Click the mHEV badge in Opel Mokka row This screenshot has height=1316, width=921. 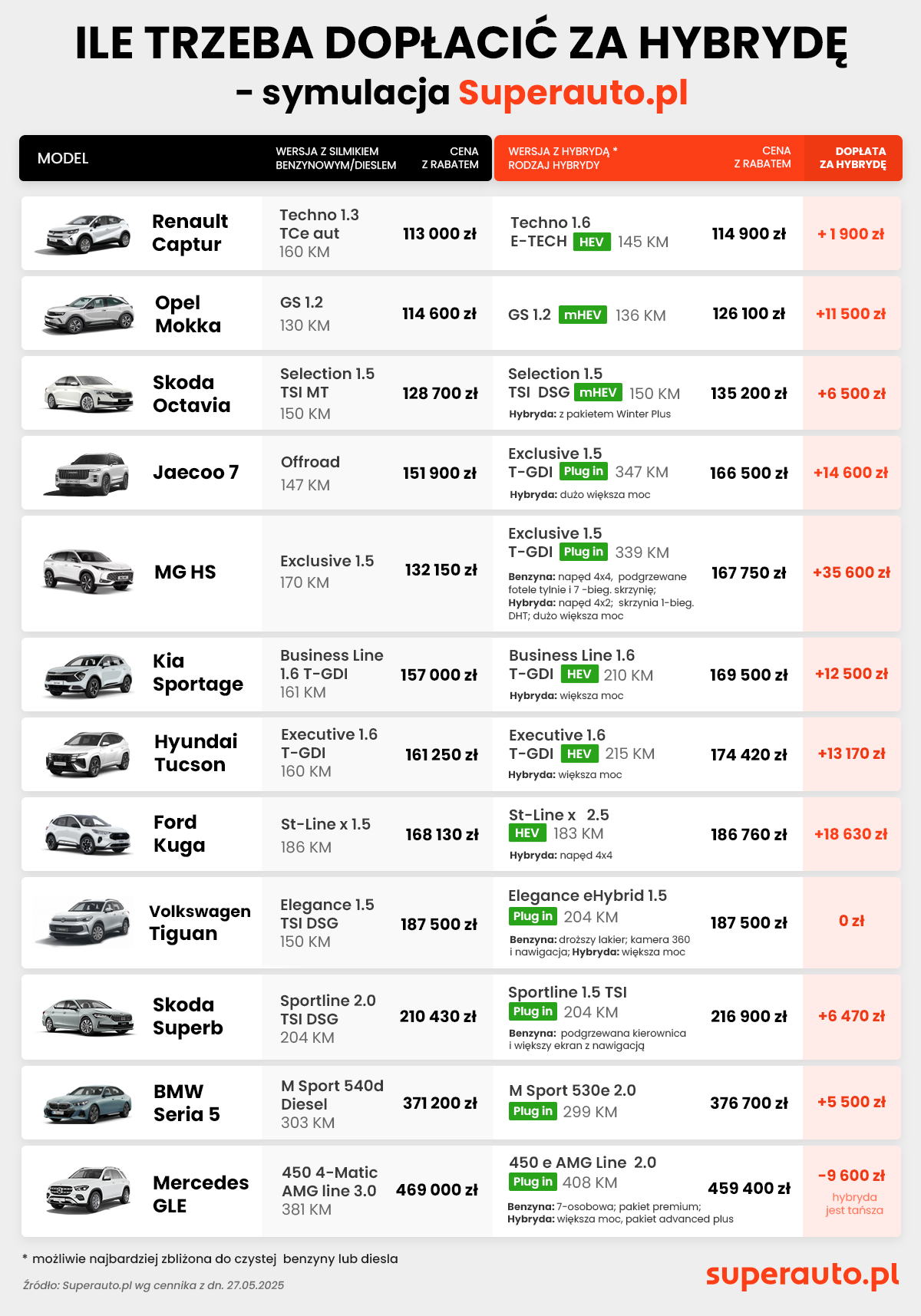point(583,315)
